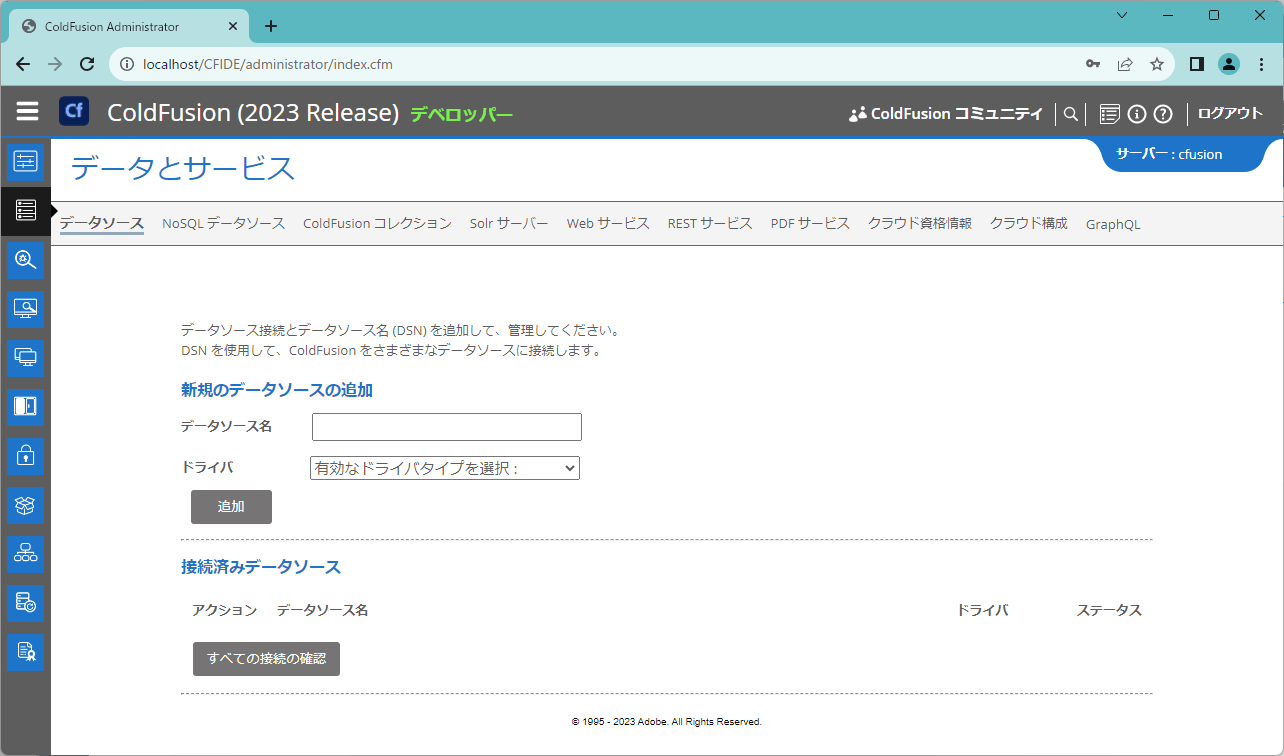
Task: Open the sliders server settings sidebar icon
Action: click(25, 161)
